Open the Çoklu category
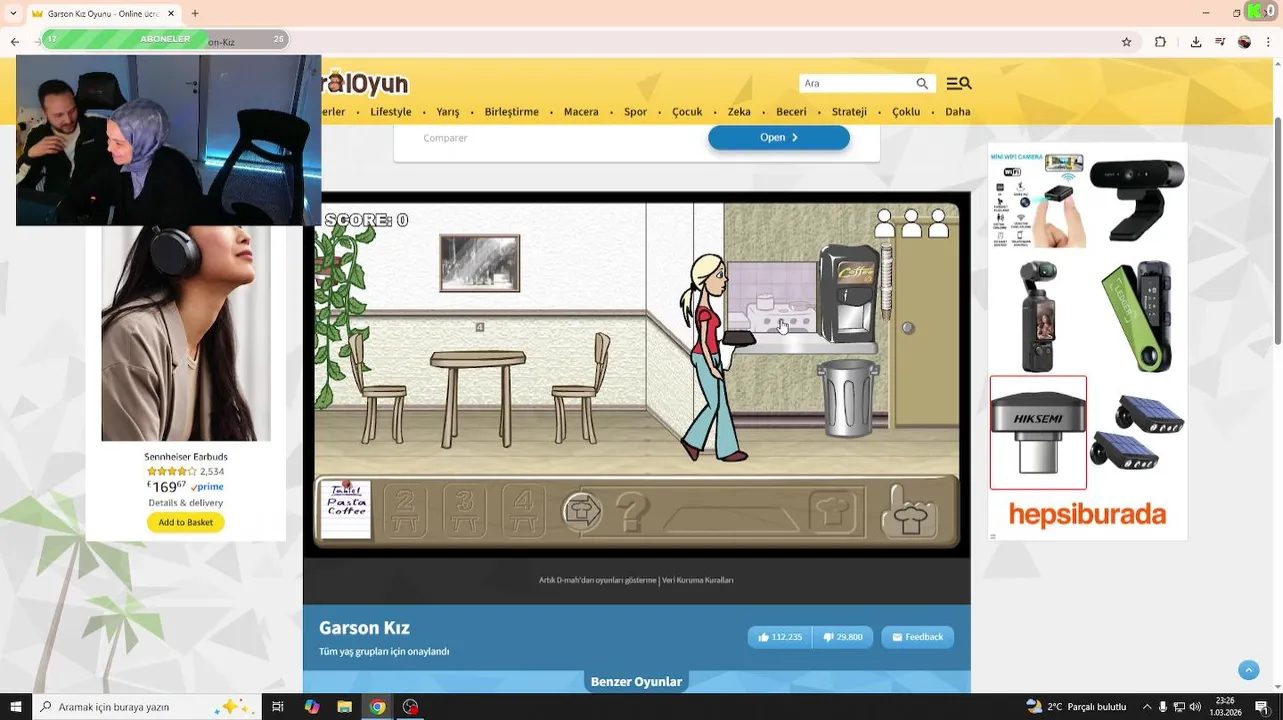Viewport: 1283px width, 720px height. (x=906, y=112)
